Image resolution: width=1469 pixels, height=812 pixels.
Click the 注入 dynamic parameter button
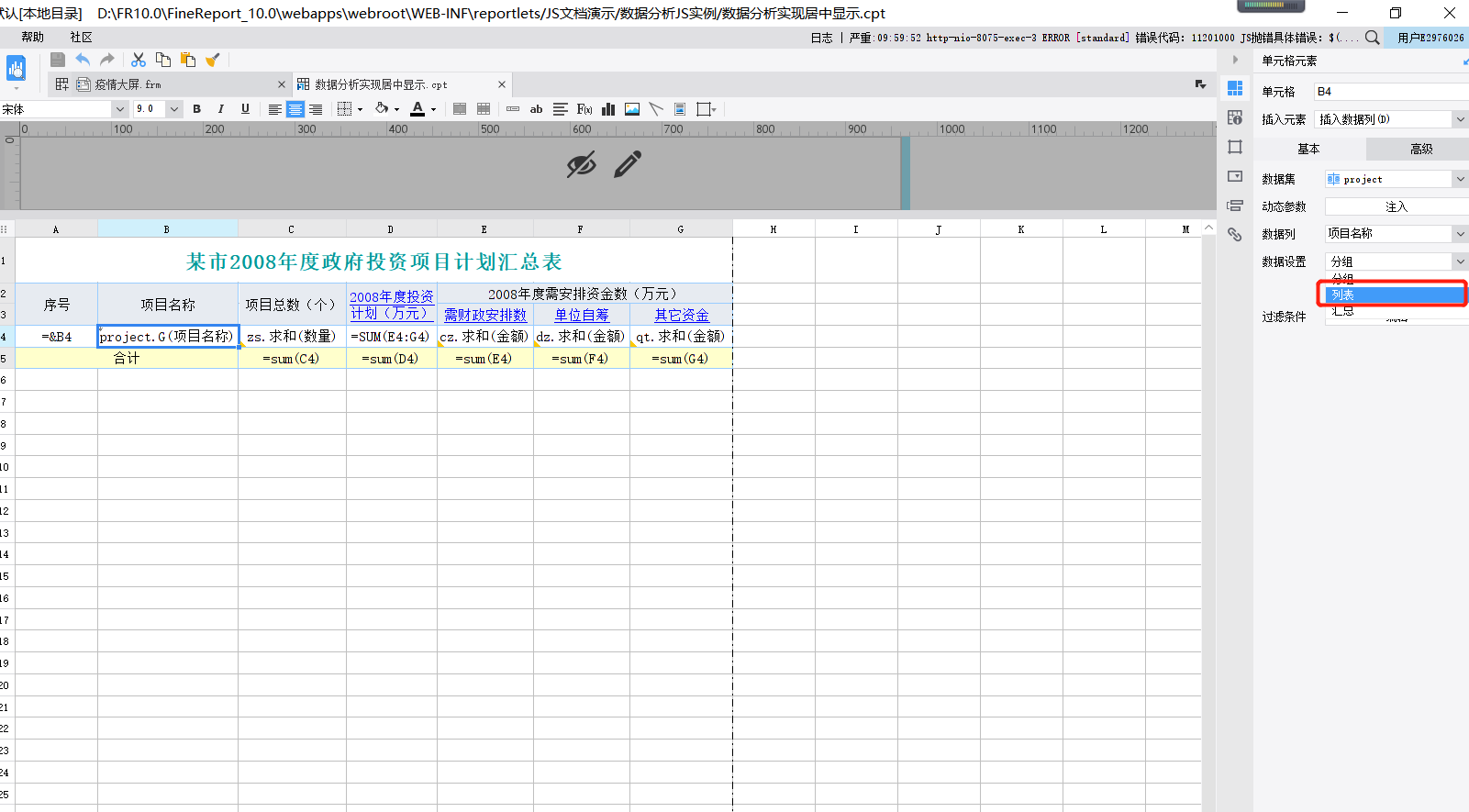click(x=1397, y=206)
